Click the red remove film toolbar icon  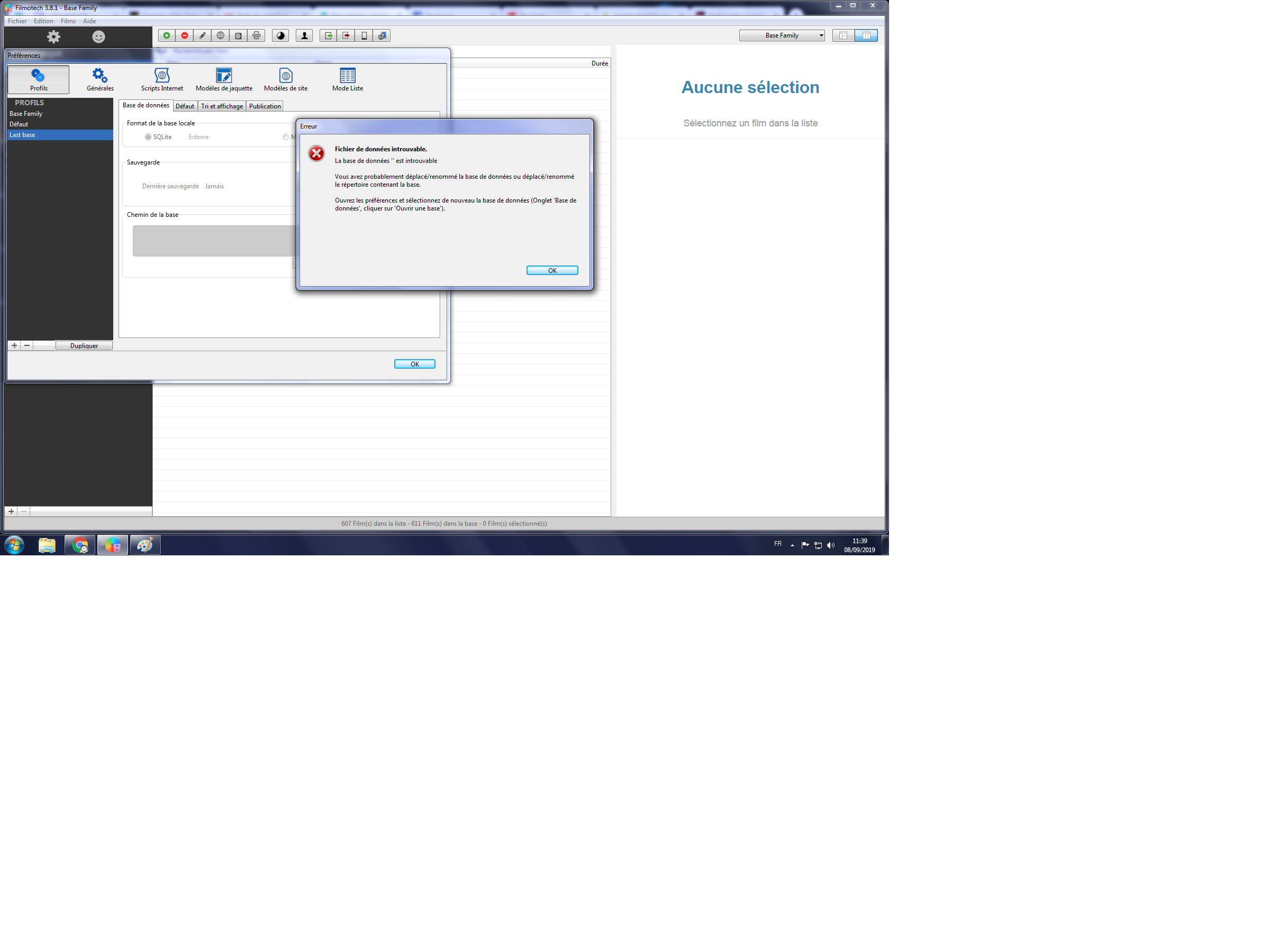coord(184,35)
